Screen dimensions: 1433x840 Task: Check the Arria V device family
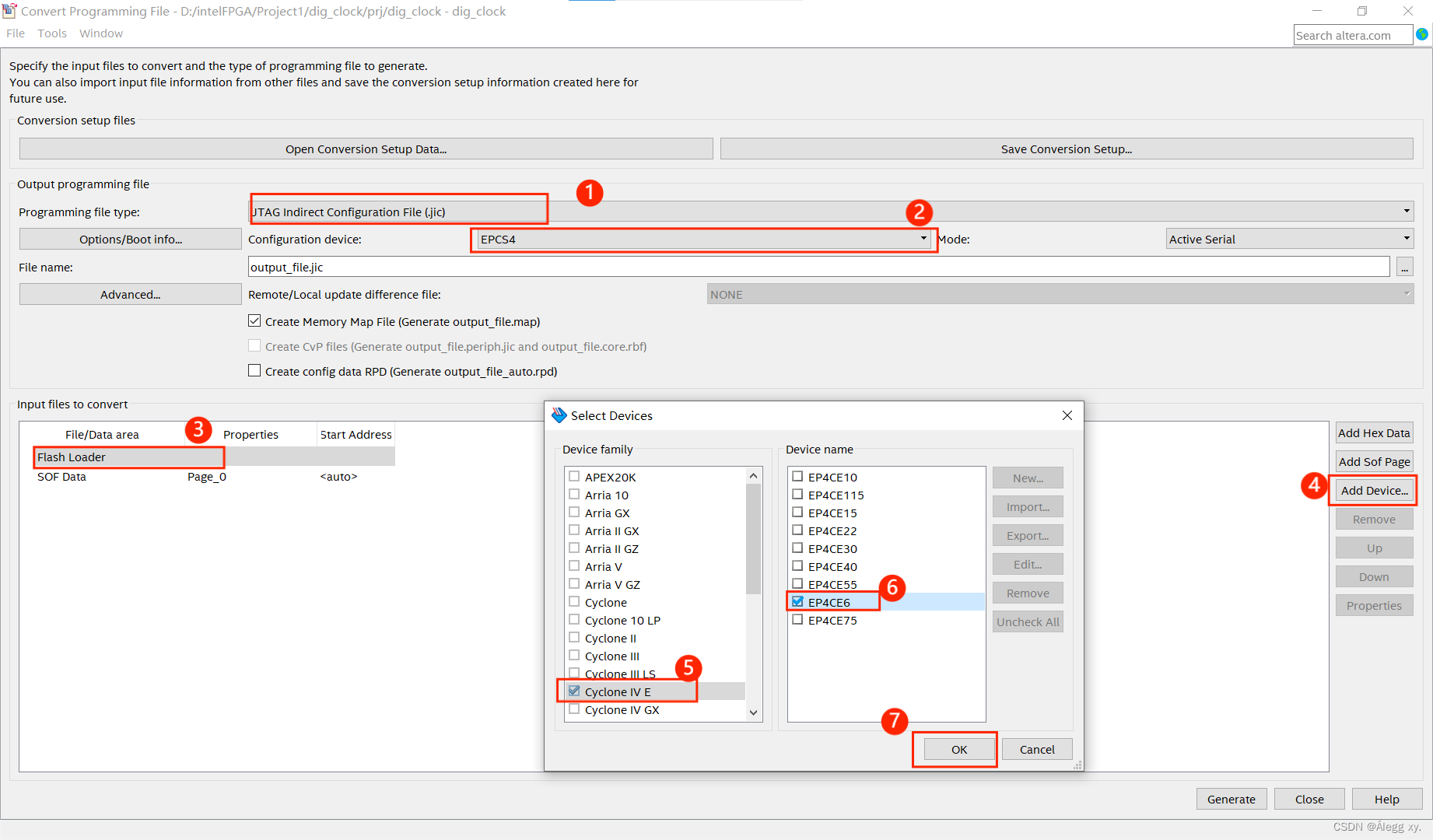574,565
